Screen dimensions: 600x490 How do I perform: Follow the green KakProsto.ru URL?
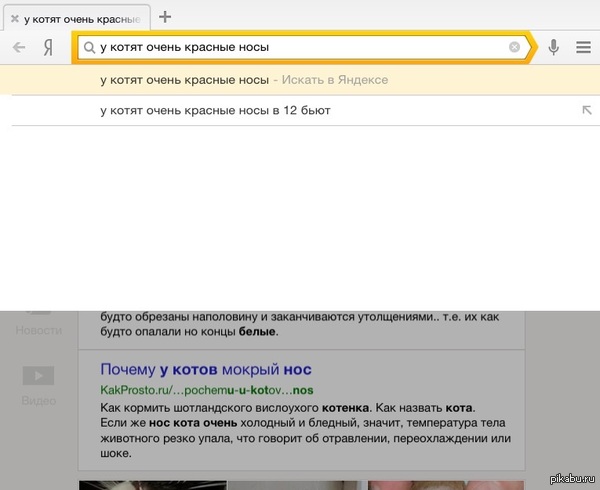pos(207,389)
